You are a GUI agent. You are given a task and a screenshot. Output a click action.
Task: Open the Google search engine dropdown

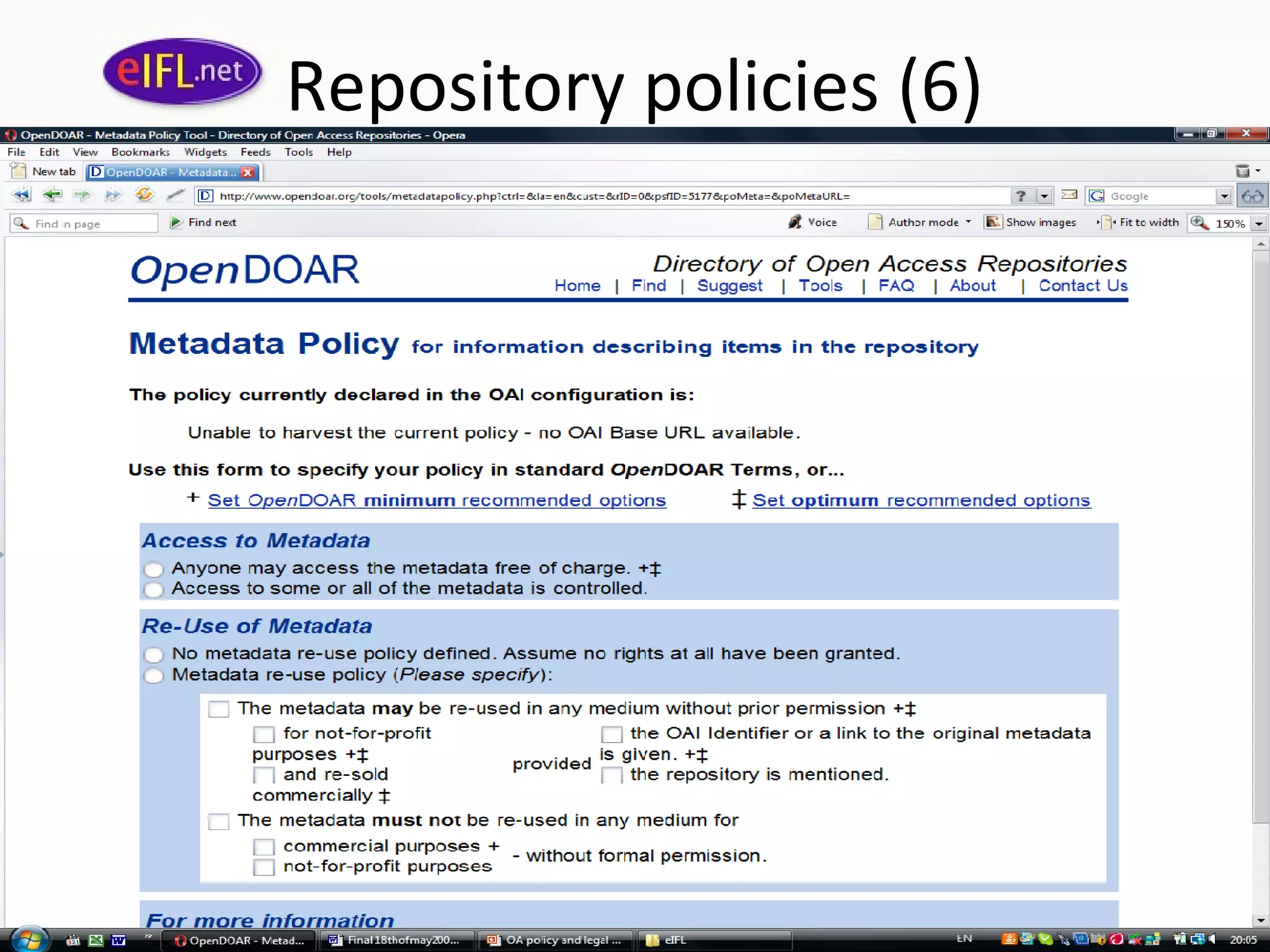pyautogui.click(x=1223, y=196)
